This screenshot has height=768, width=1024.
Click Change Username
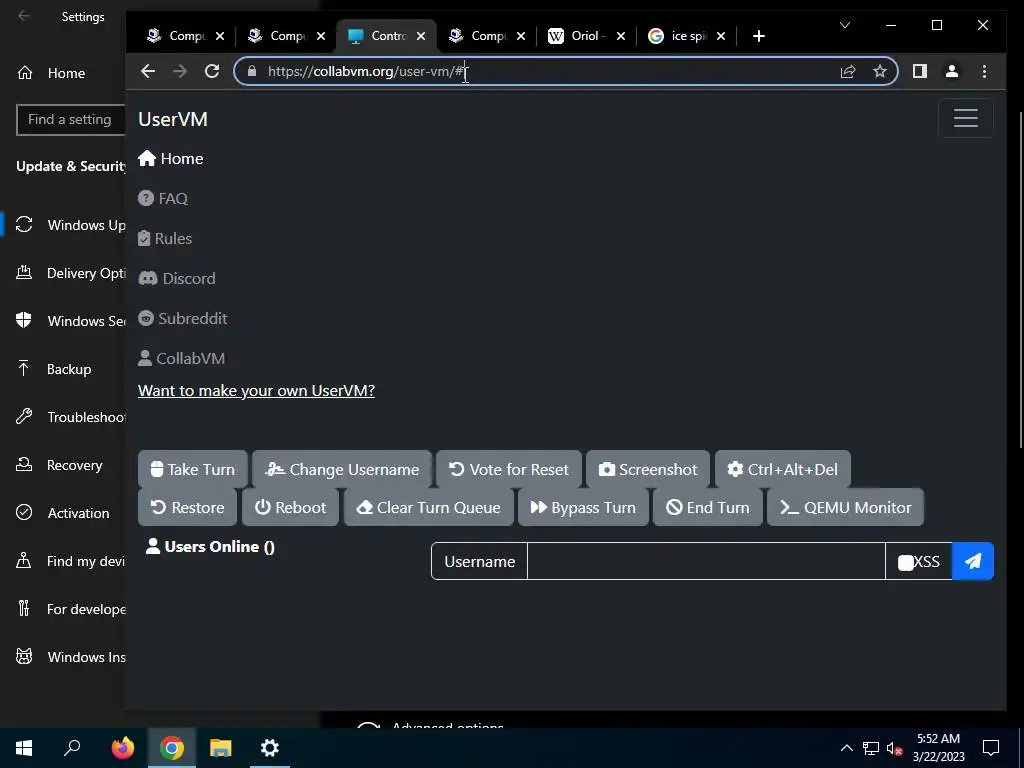click(342, 469)
